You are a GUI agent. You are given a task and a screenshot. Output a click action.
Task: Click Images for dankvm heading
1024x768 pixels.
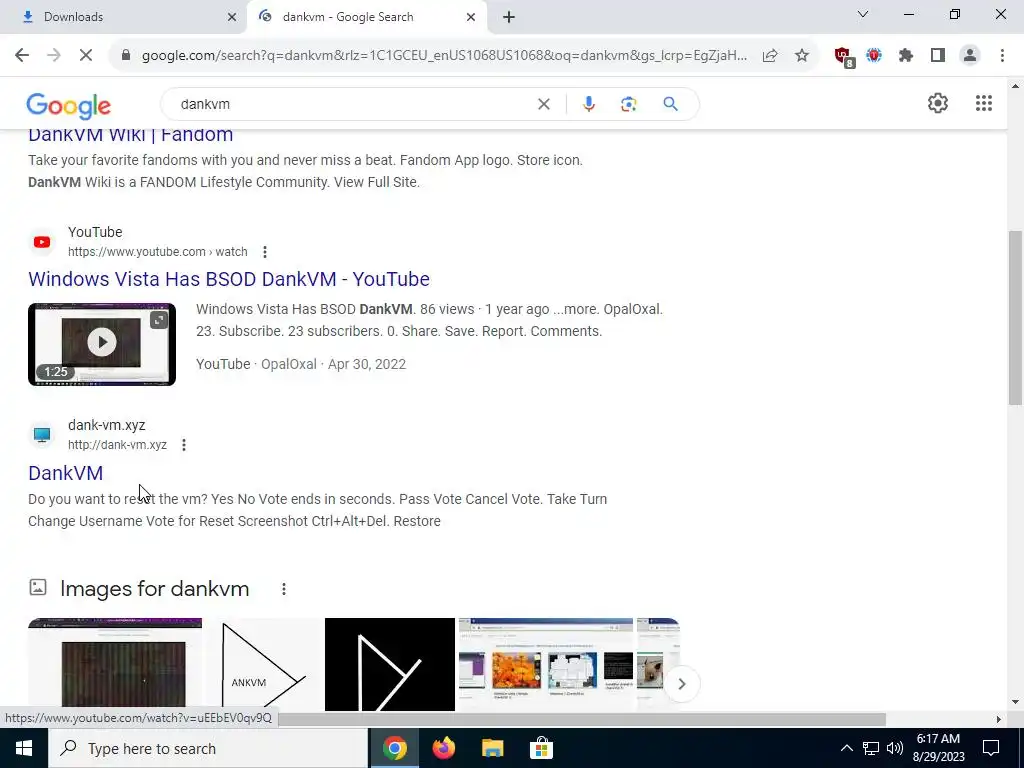[x=154, y=588]
